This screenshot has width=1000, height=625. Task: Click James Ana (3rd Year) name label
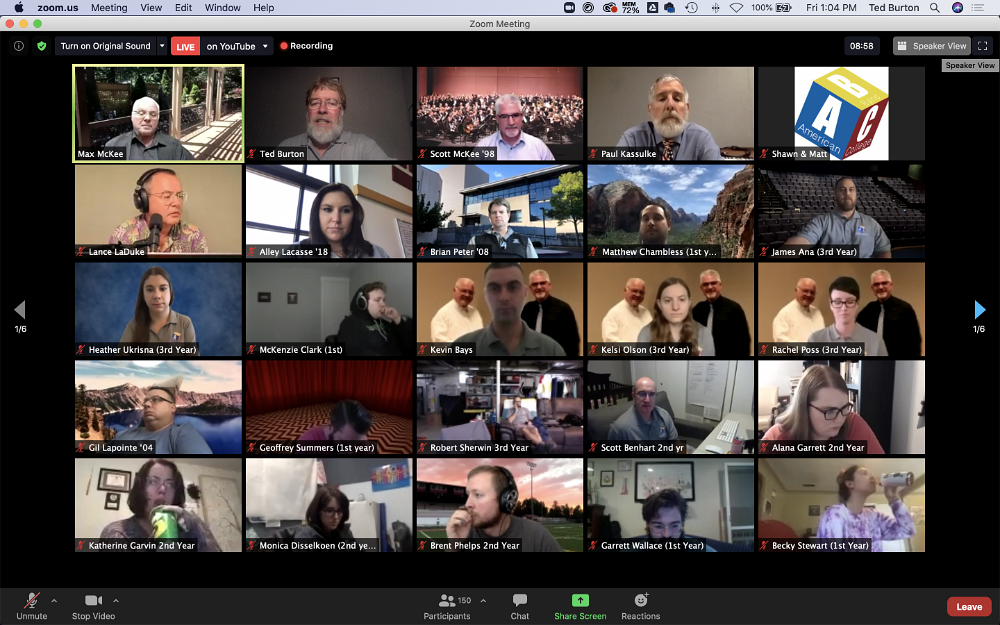pyautogui.click(x=814, y=252)
